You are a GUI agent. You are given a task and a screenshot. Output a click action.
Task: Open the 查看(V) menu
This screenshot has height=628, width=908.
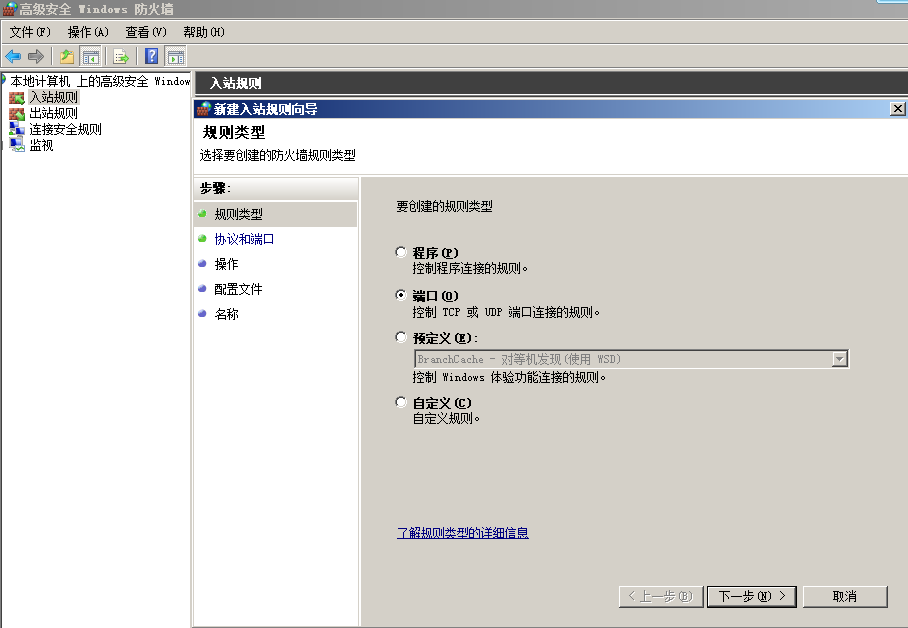[x=146, y=32]
